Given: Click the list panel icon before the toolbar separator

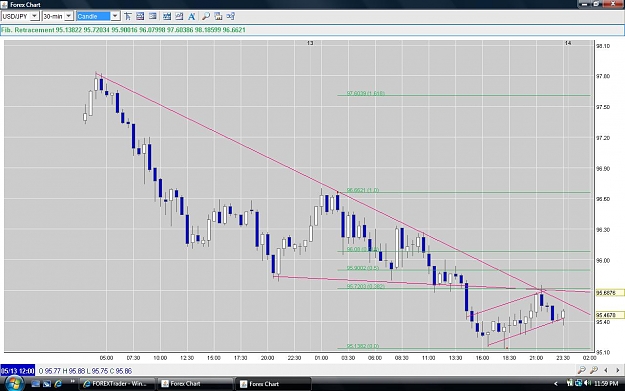Looking at the screenshot, I should (152, 16).
